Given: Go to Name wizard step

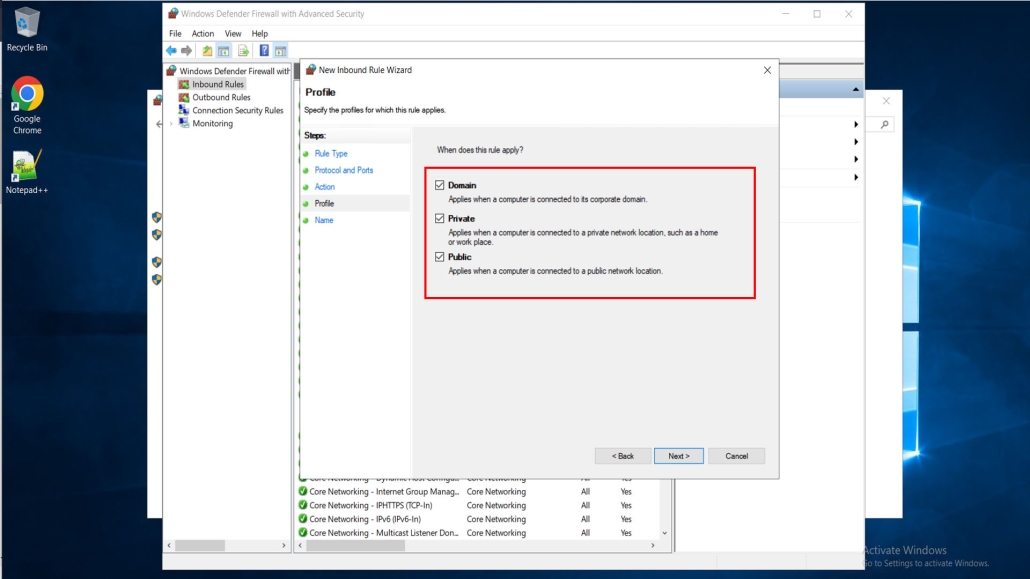Looking at the screenshot, I should click(x=324, y=220).
